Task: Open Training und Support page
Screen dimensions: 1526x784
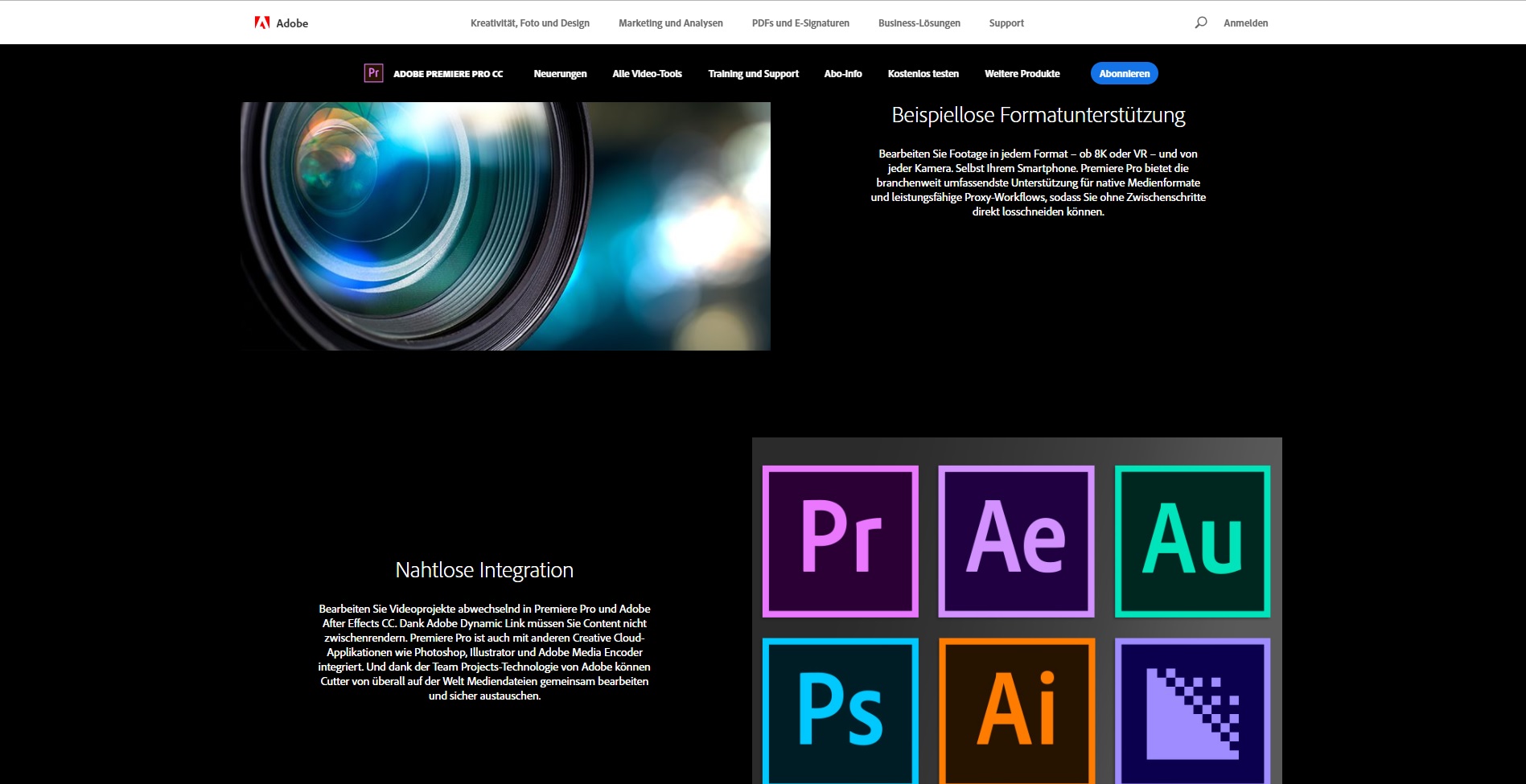Action: coord(753,74)
